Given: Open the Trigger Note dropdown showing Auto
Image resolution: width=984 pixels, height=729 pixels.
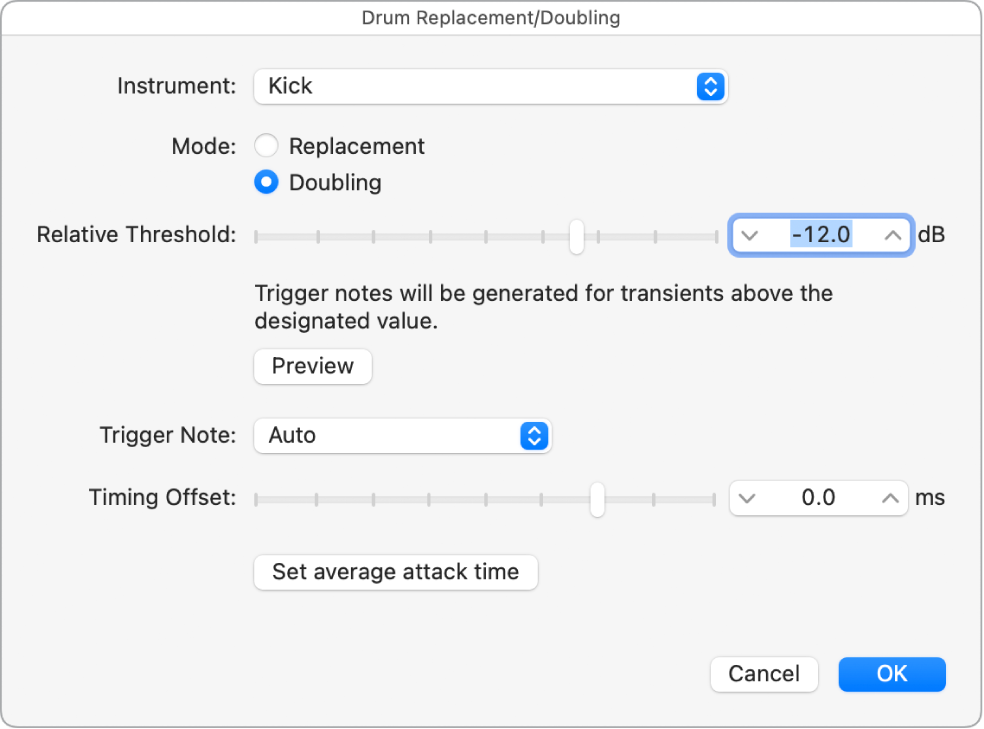Looking at the screenshot, I should [402, 436].
